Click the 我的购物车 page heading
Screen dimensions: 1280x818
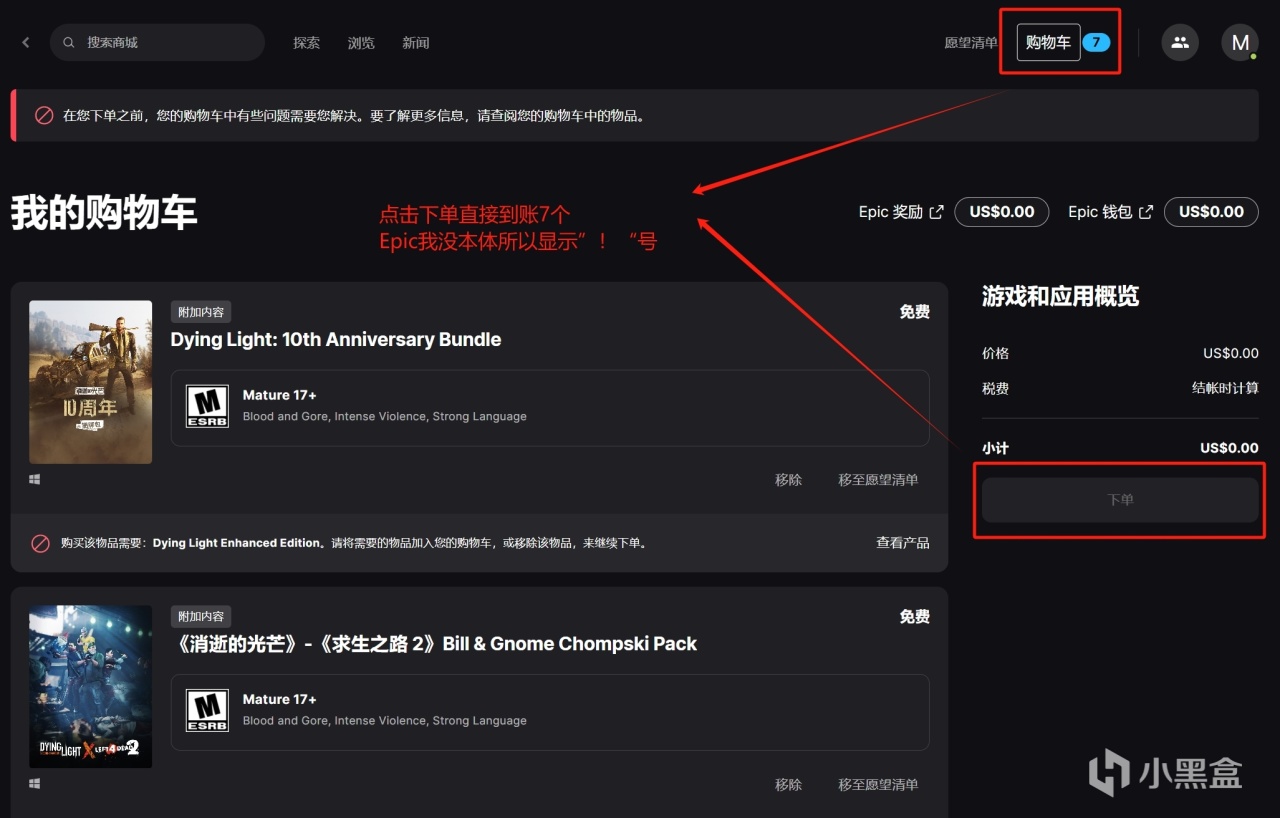click(x=104, y=213)
